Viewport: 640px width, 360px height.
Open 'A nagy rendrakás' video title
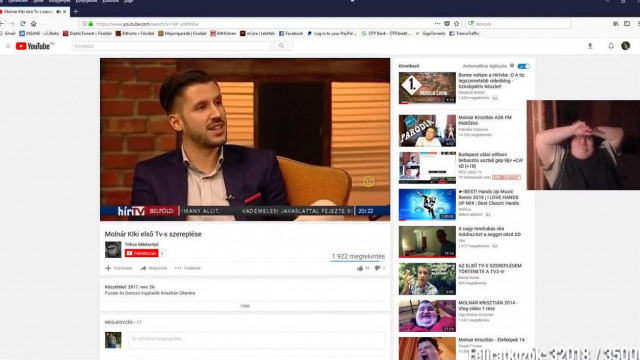click(x=489, y=231)
